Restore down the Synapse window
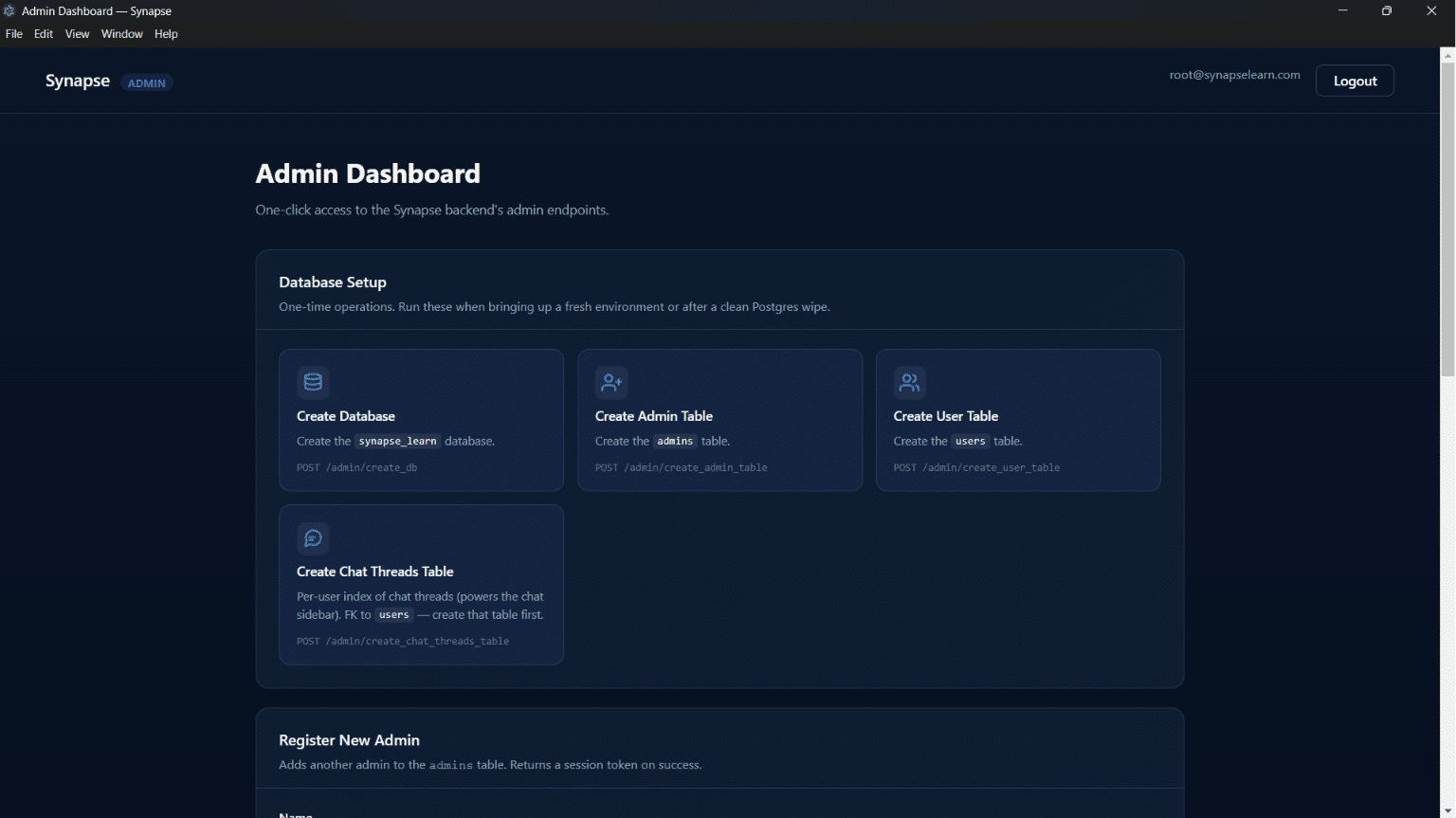Image resolution: width=1456 pixels, height=818 pixels. [x=1387, y=11]
